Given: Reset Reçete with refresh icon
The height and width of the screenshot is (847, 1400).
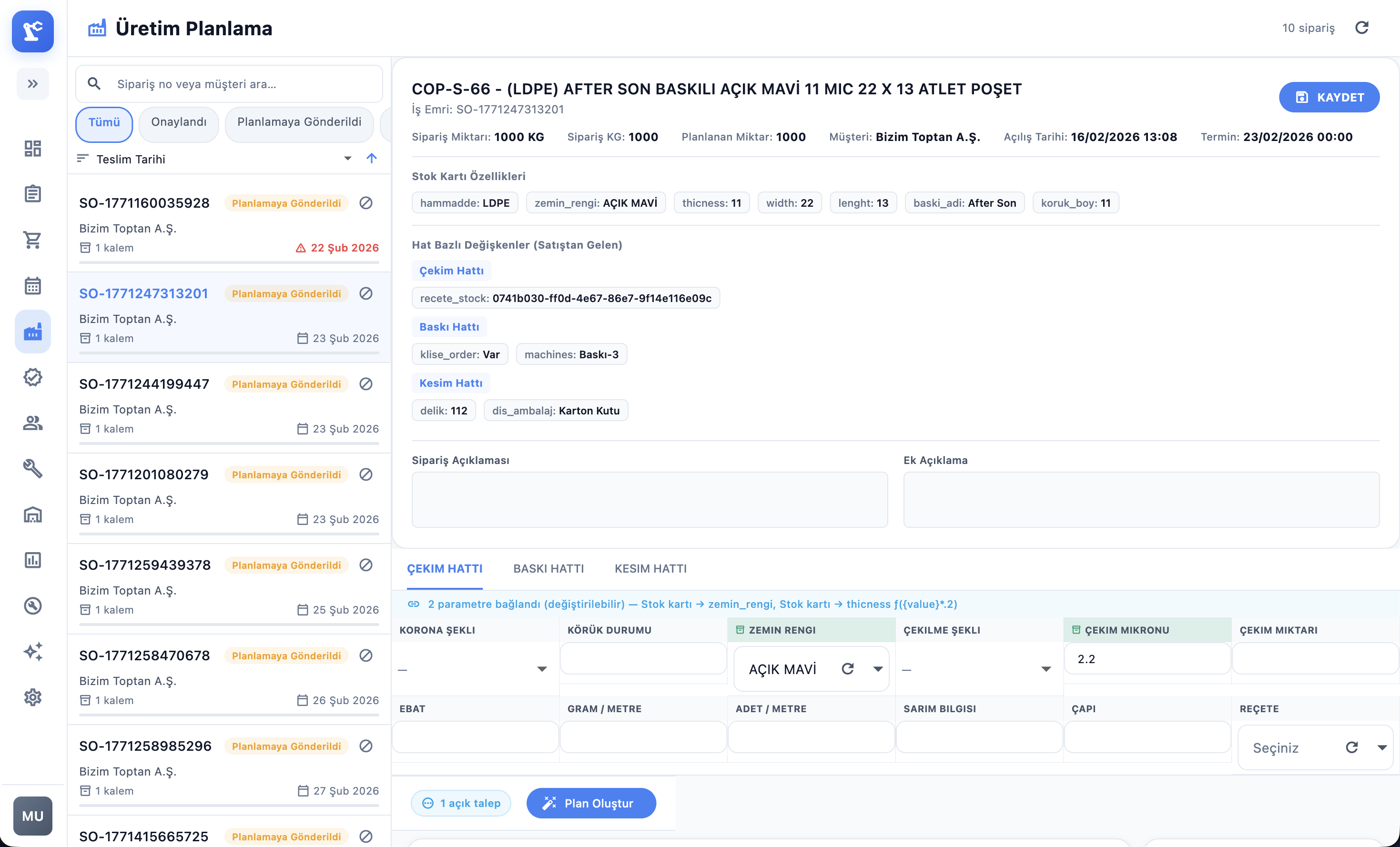Looking at the screenshot, I should pos(1352,747).
